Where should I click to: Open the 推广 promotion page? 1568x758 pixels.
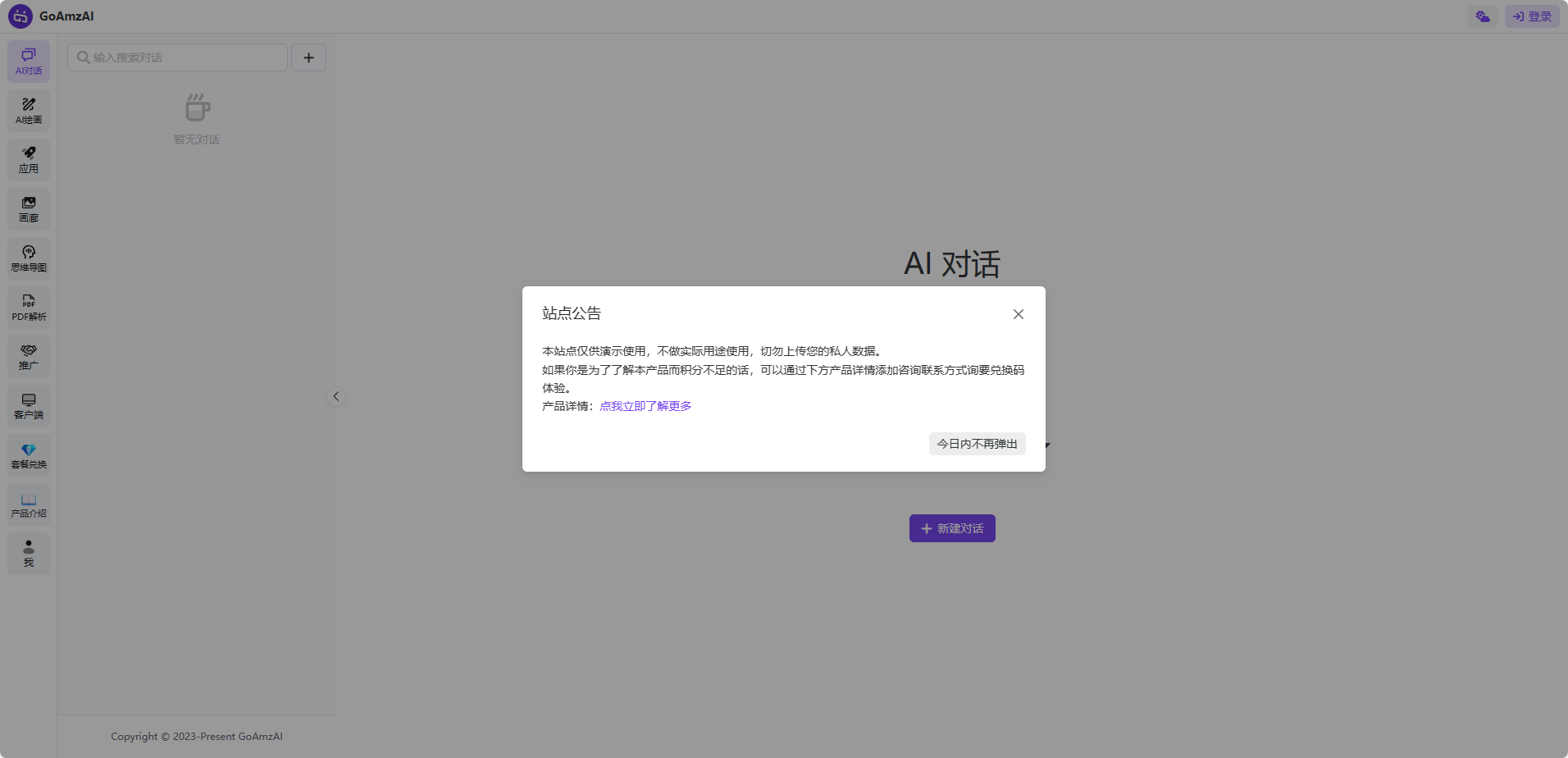click(29, 357)
